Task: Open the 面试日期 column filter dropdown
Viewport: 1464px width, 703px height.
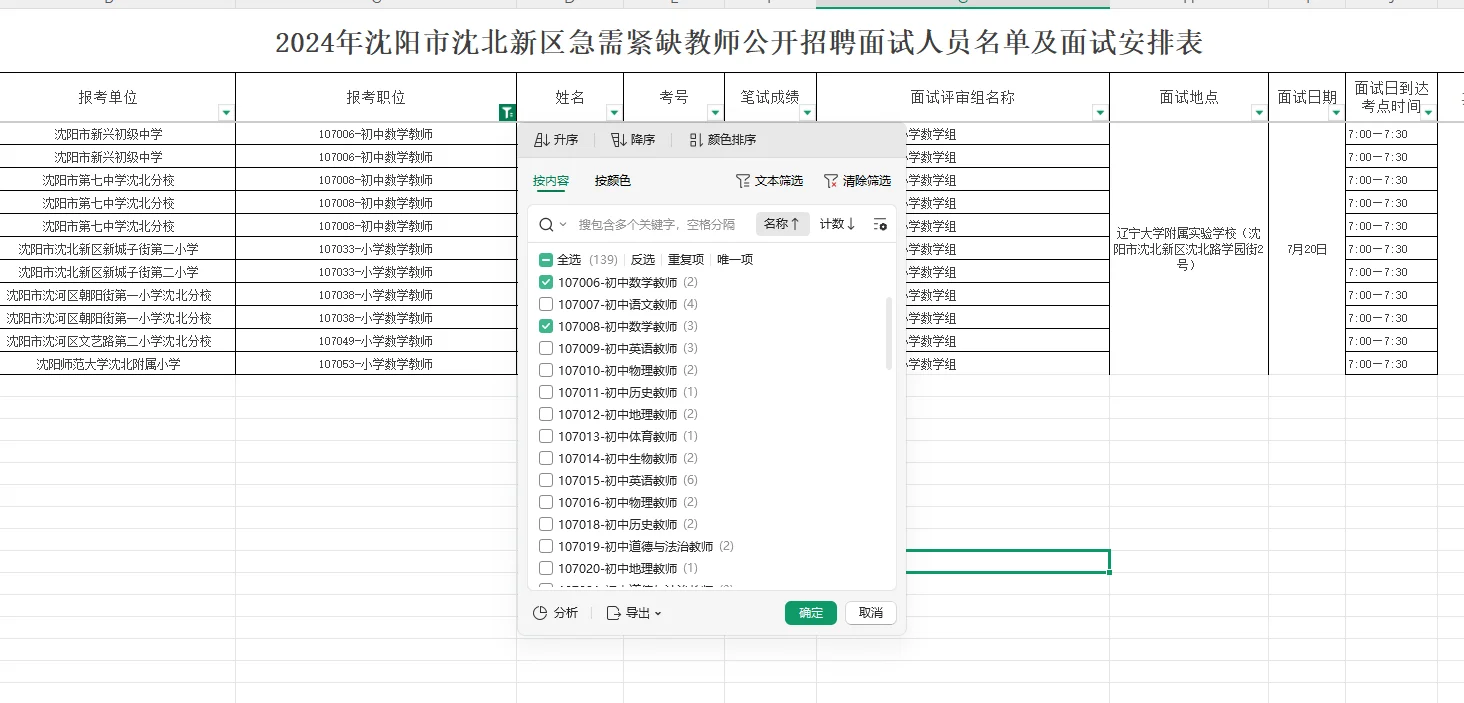Action: 1336,113
